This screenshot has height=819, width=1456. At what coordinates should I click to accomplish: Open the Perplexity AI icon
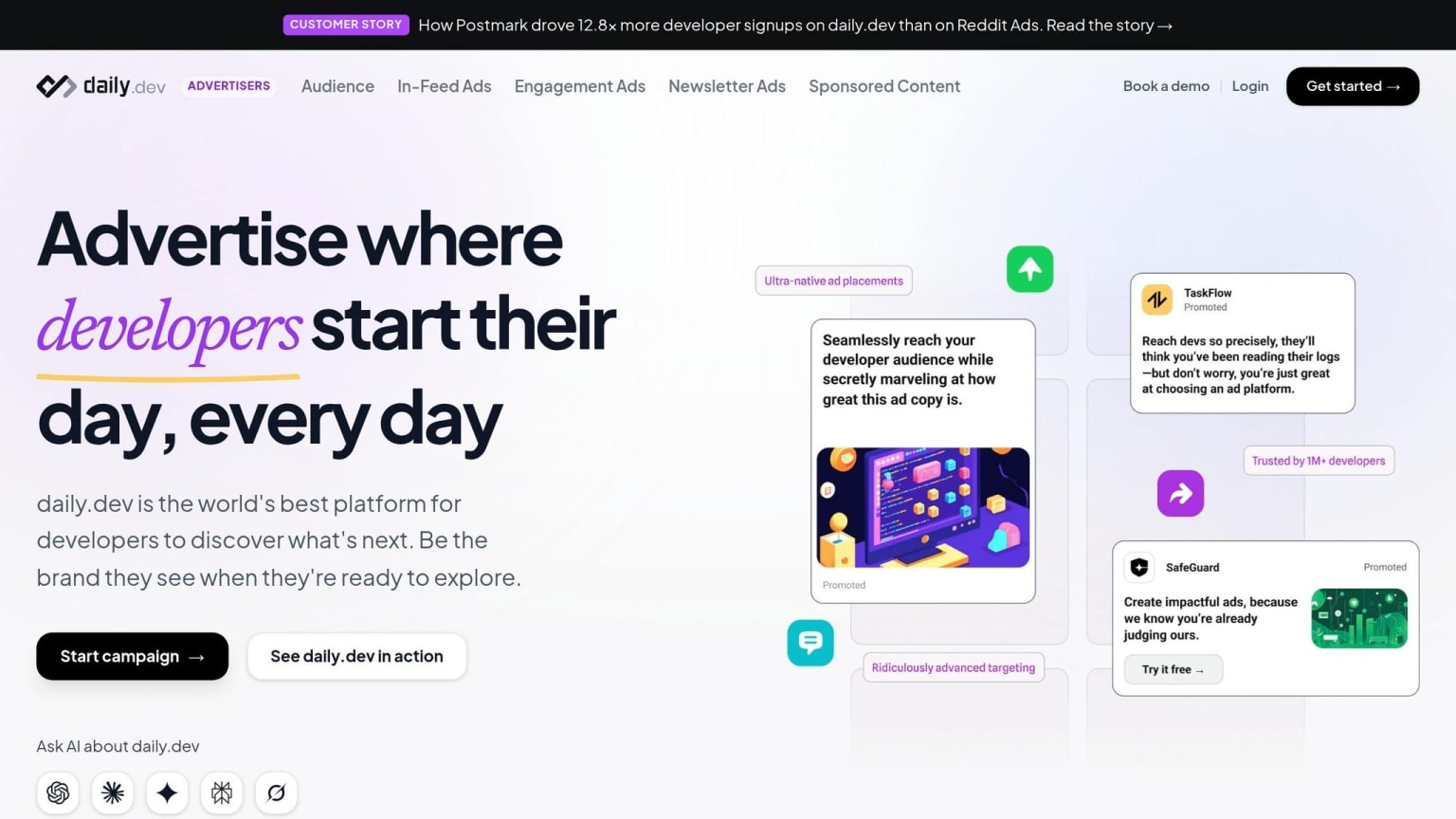tap(222, 792)
